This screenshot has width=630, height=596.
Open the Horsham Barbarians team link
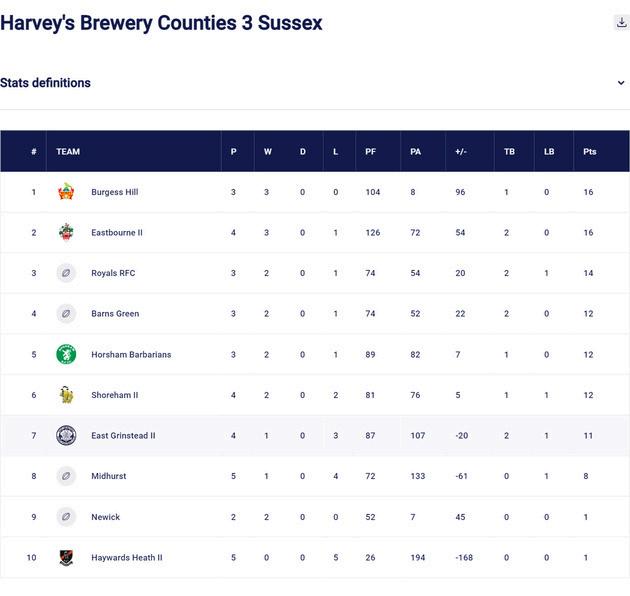click(131, 354)
